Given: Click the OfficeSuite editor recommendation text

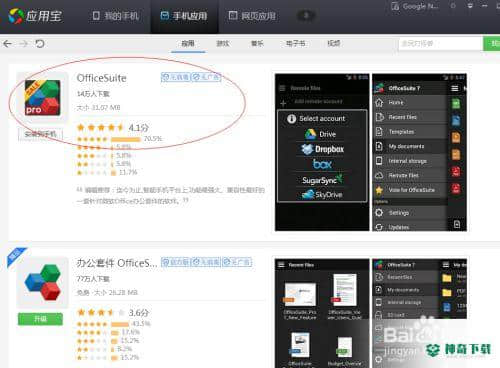Looking at the screenshot, I should (171, 195).
